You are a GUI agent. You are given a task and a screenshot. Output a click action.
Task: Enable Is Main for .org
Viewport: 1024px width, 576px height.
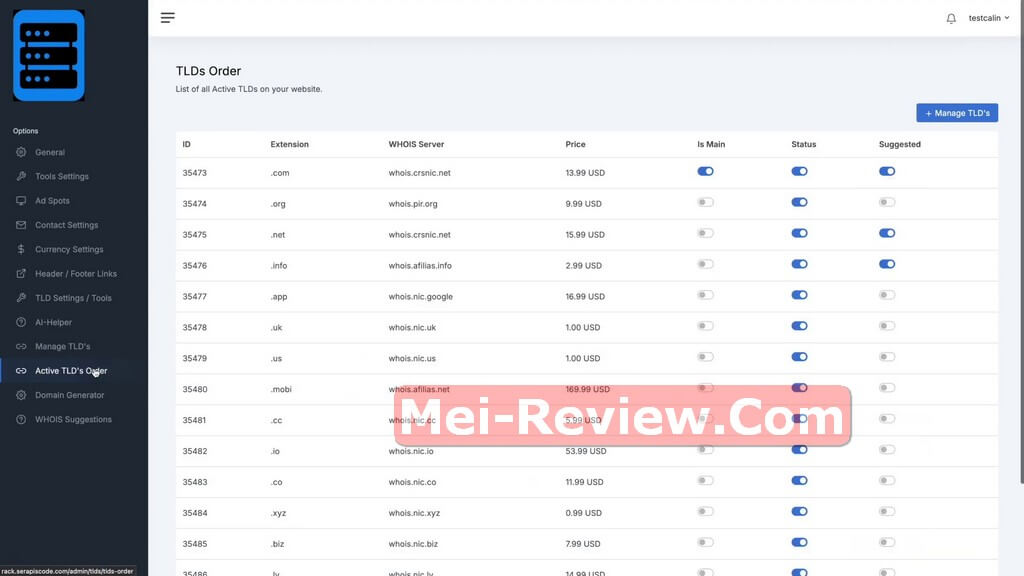[x=705, y=202]
